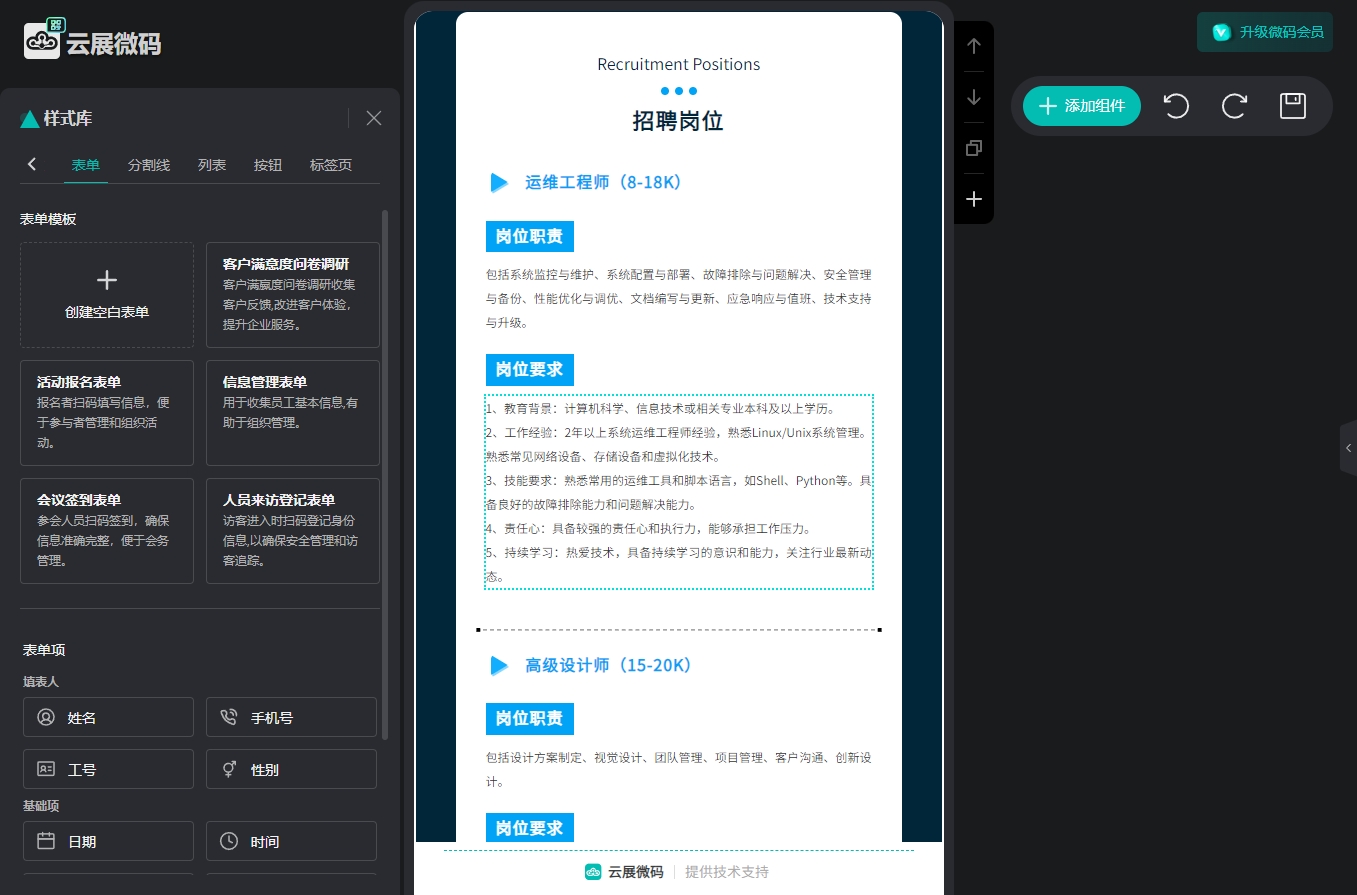Create a blank form with 创建空白表单

107,295
